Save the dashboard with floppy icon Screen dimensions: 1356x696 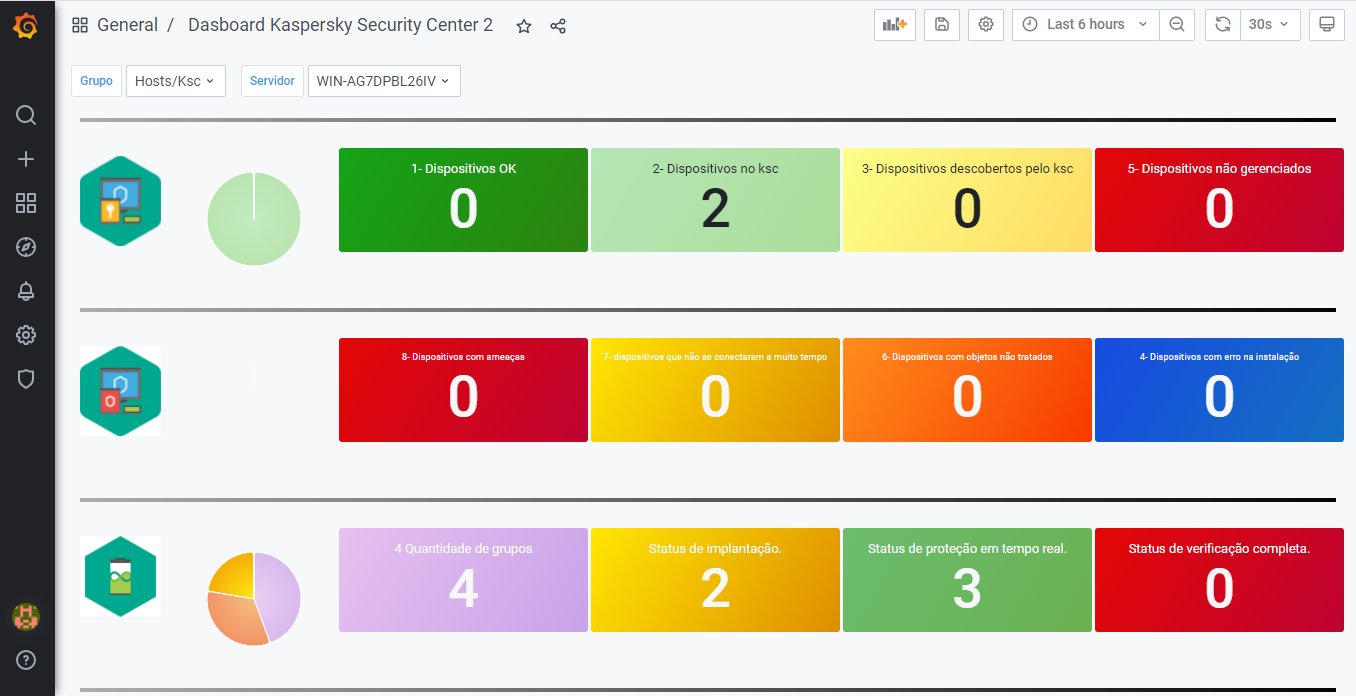click(x=942, y=24)
